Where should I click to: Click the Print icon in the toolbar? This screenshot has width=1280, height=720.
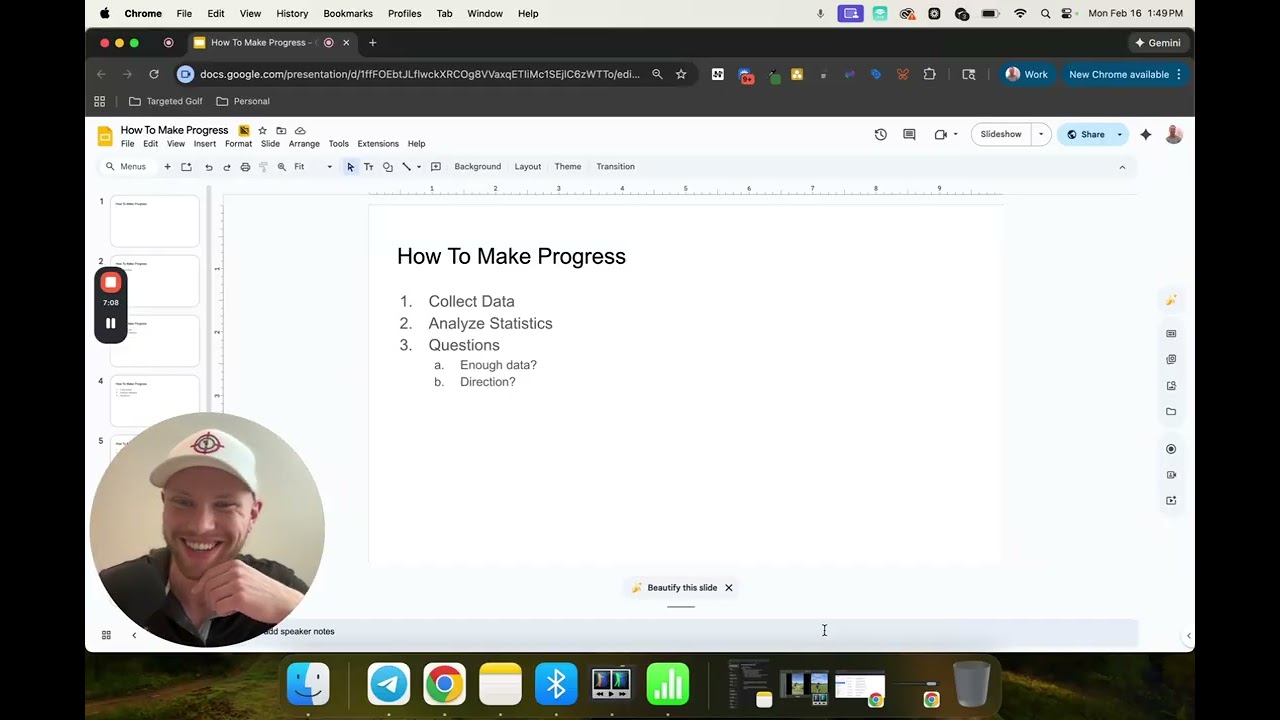[x=245, y=167]
